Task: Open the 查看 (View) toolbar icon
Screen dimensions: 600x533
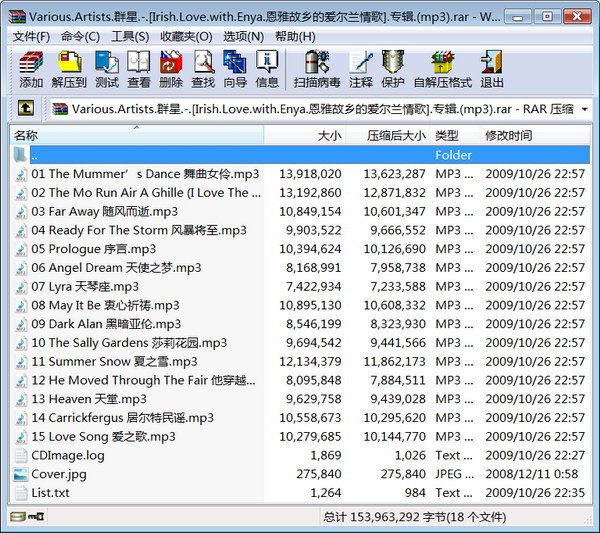Action: [139, 69]
